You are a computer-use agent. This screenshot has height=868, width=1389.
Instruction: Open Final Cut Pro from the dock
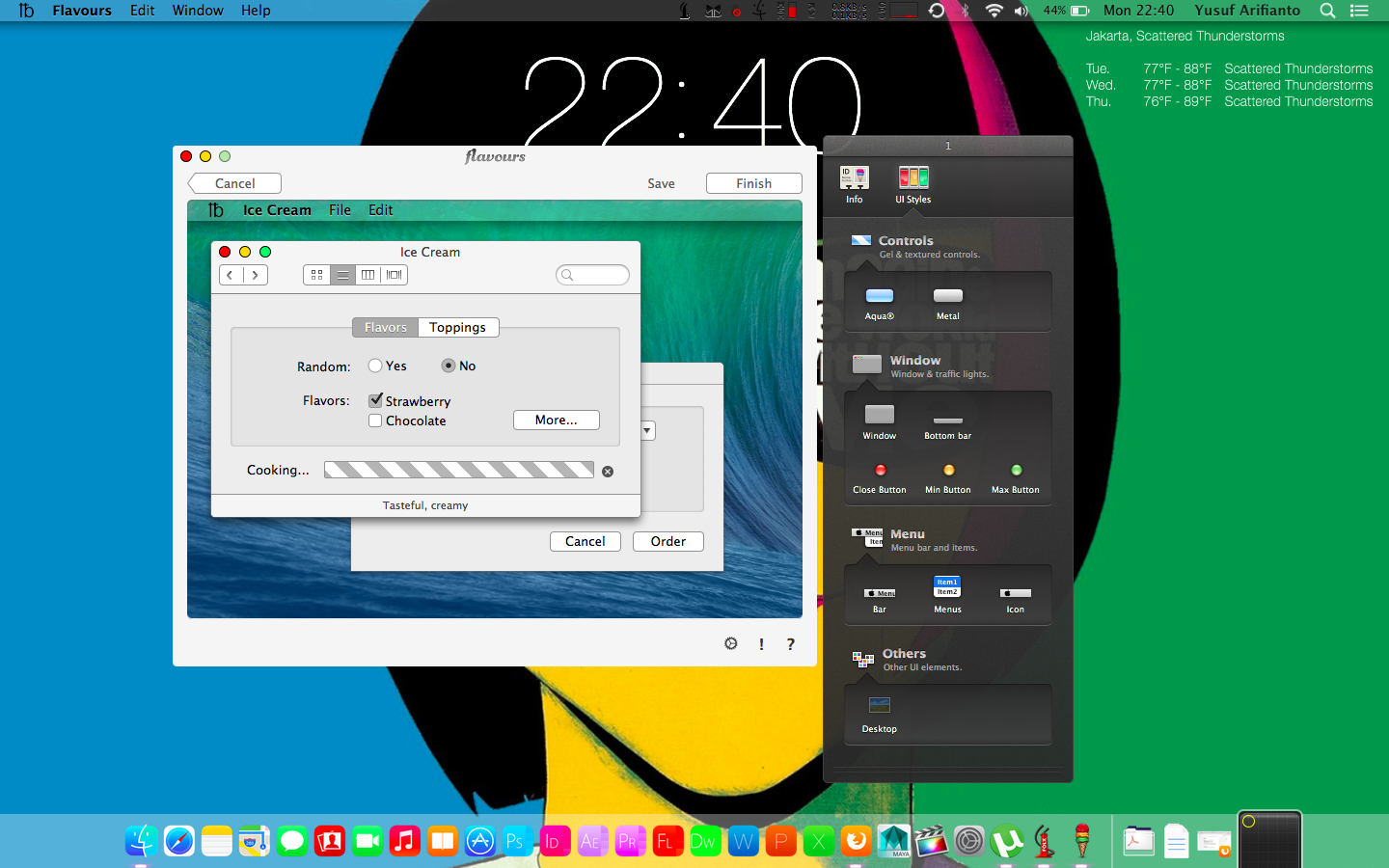pos(931,841)
